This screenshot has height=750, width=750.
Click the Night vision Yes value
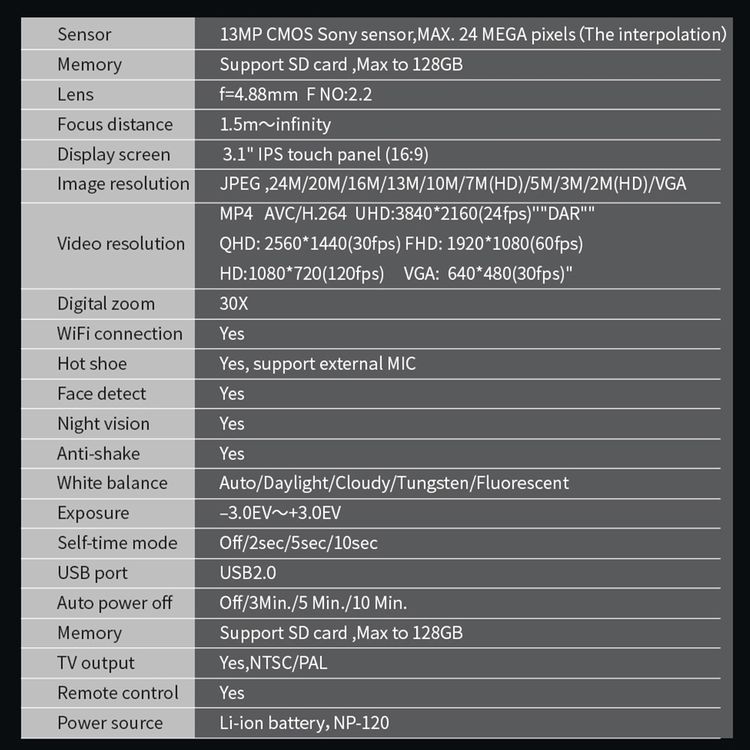232,424
